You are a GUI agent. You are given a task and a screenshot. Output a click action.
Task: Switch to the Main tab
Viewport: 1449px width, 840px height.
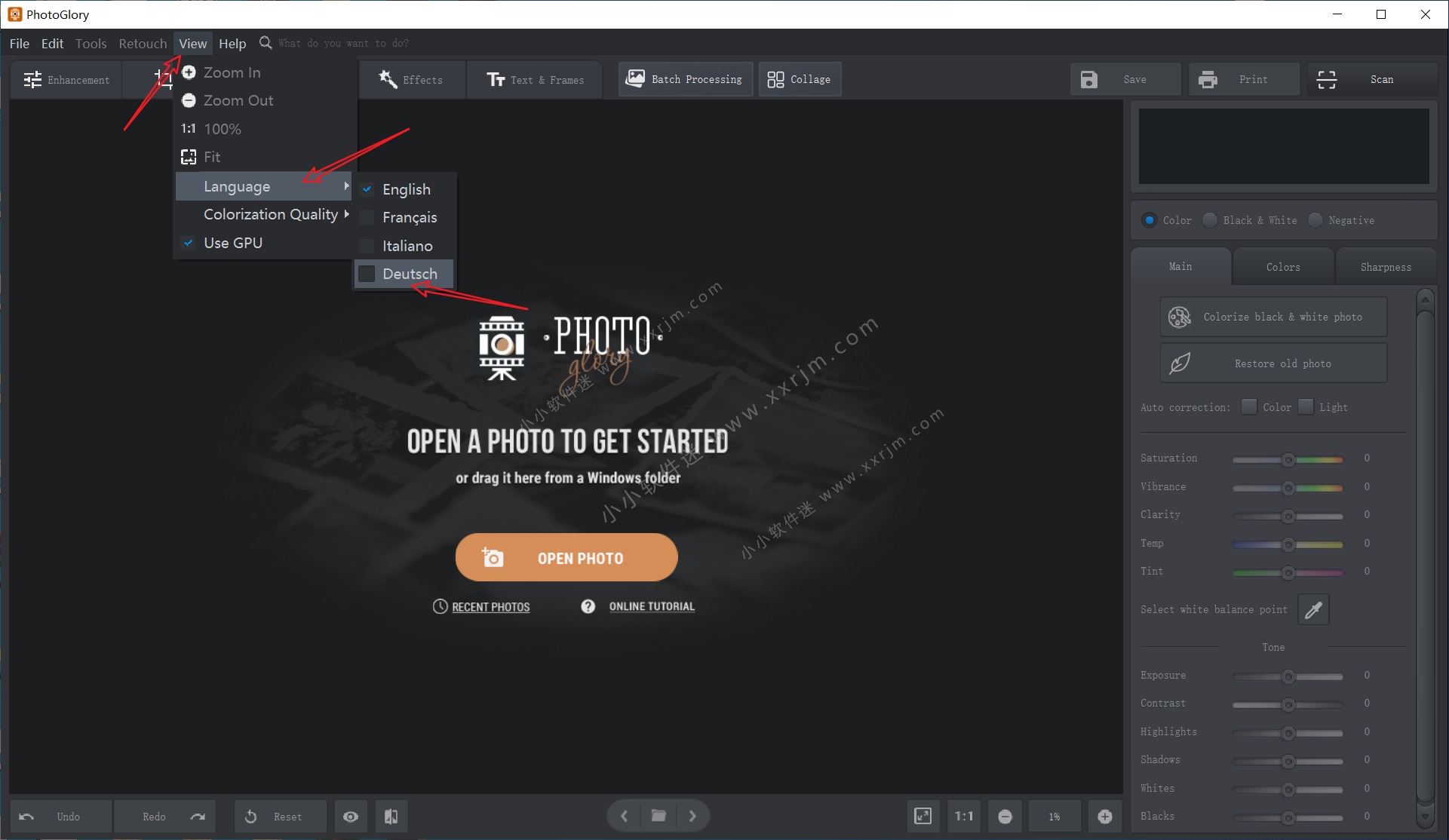pos(1180,266)
